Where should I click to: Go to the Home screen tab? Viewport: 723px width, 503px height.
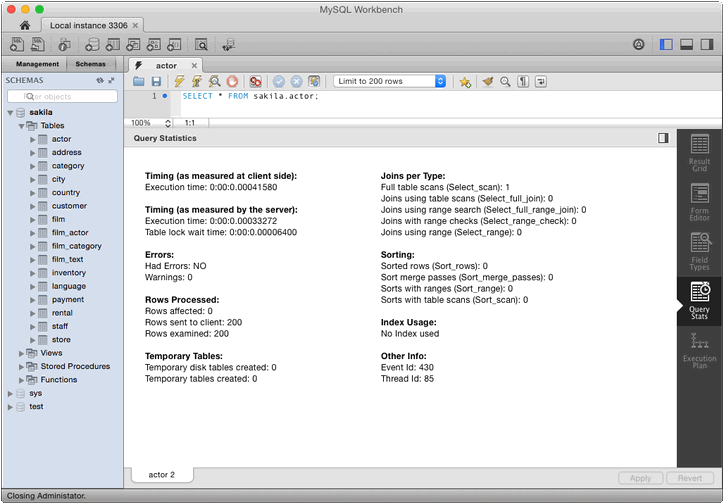25,25
